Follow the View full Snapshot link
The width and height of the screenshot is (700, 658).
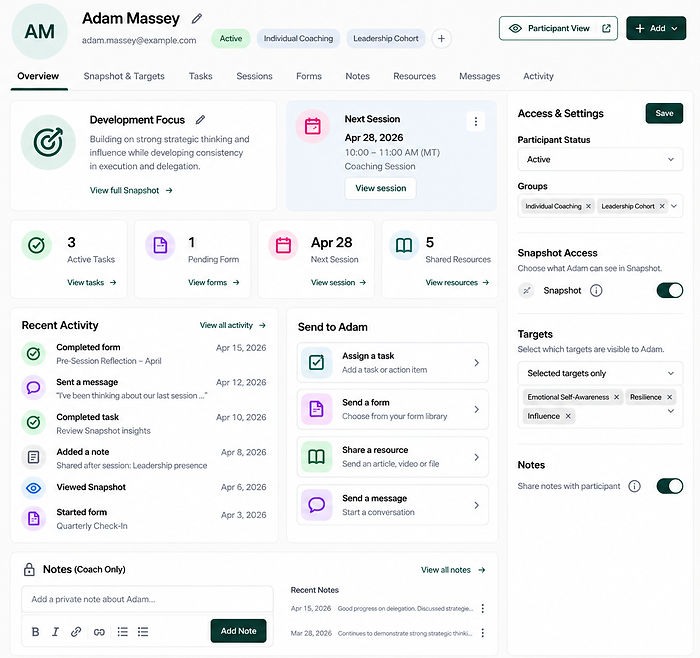point(131,191)
